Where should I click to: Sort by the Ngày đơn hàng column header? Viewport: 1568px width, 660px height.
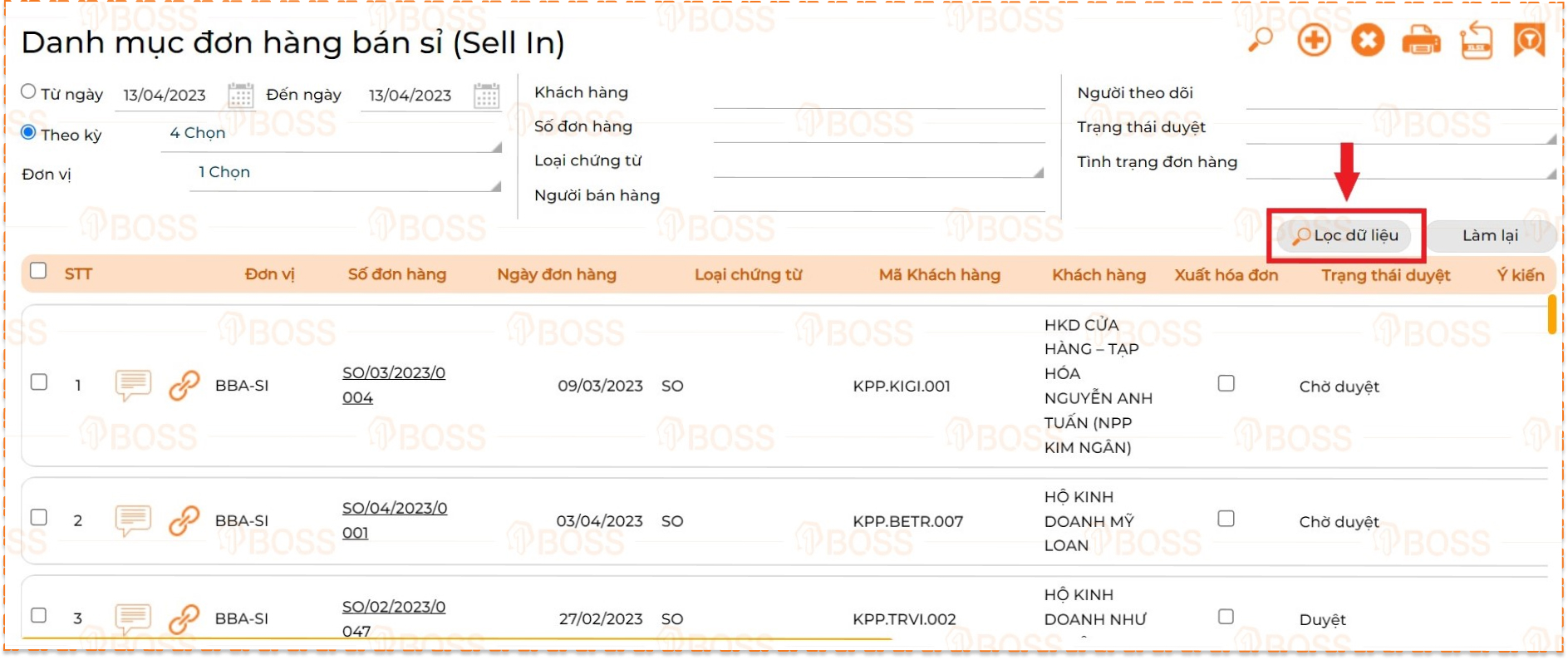click(x=557, y=274)
